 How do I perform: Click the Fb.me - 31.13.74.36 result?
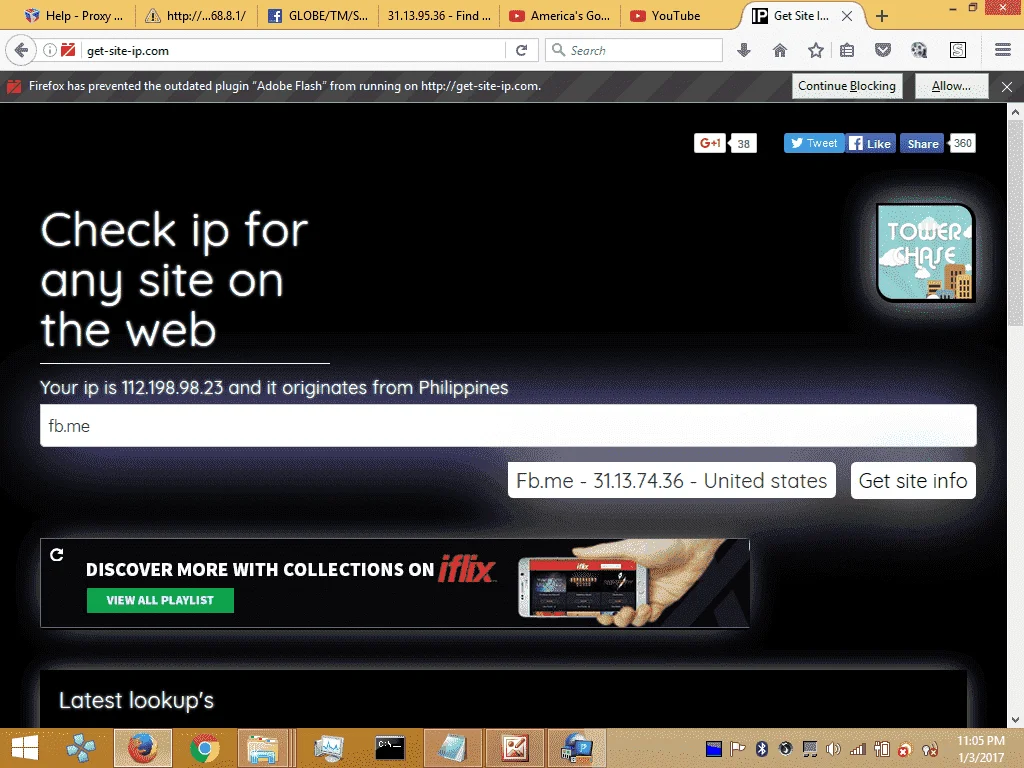tap(671, 481)
